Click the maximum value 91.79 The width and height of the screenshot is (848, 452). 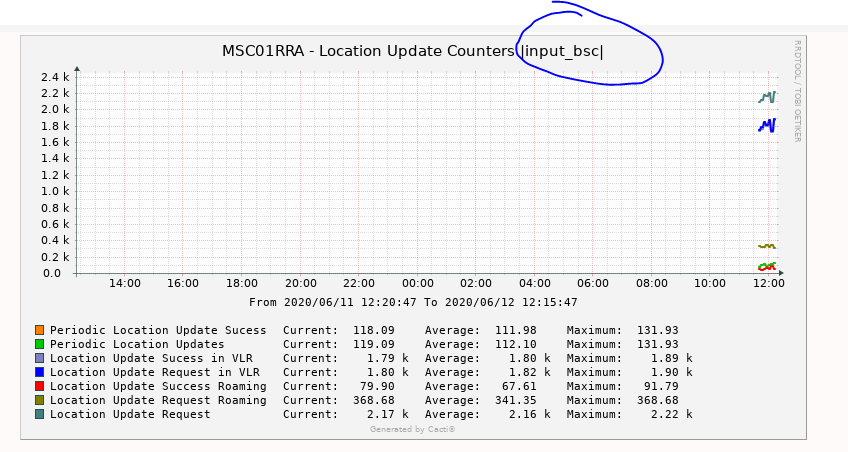[660, 386]
